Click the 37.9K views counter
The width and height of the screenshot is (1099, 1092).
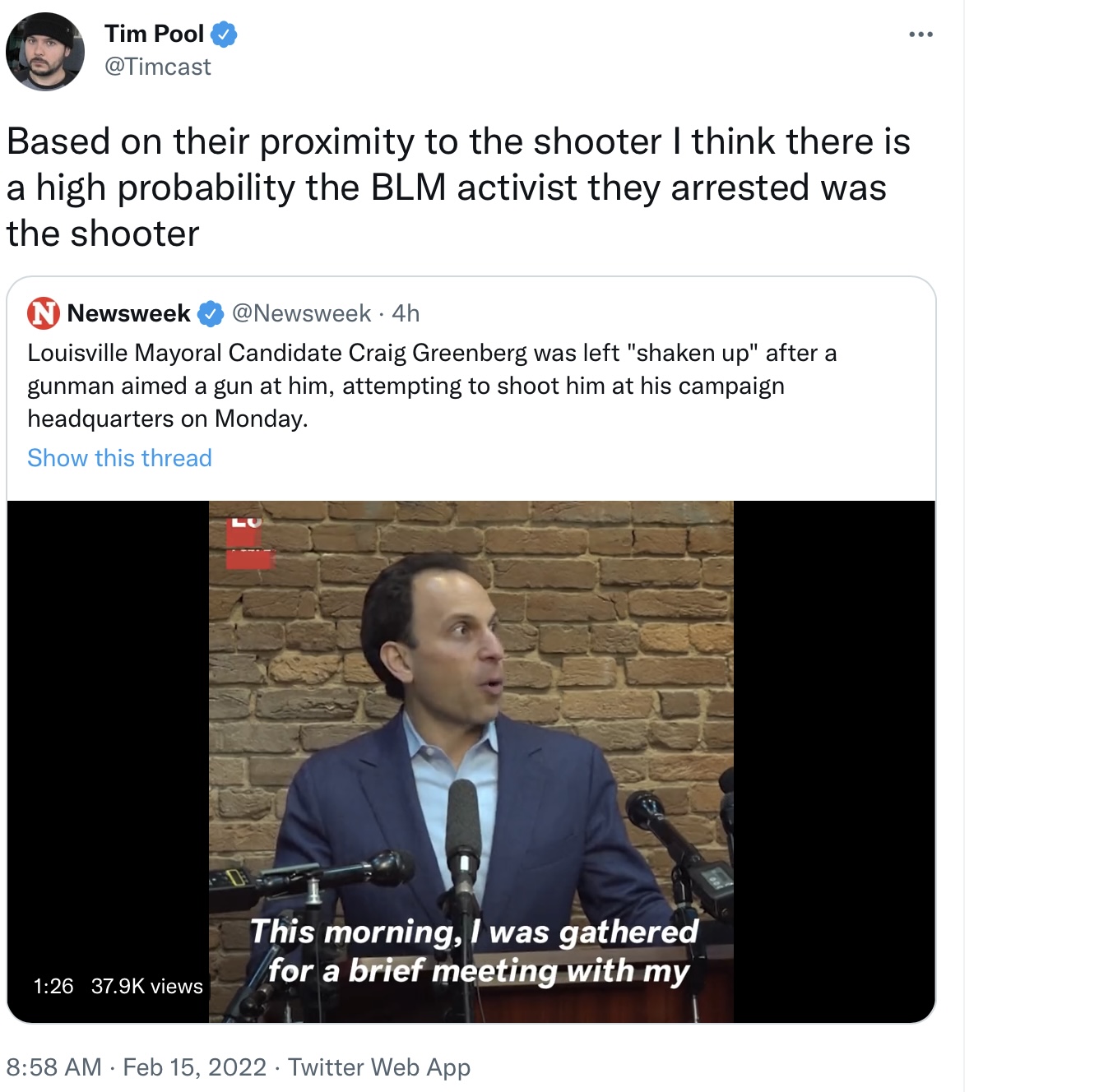pyautogui.click(x=146, y=986)
